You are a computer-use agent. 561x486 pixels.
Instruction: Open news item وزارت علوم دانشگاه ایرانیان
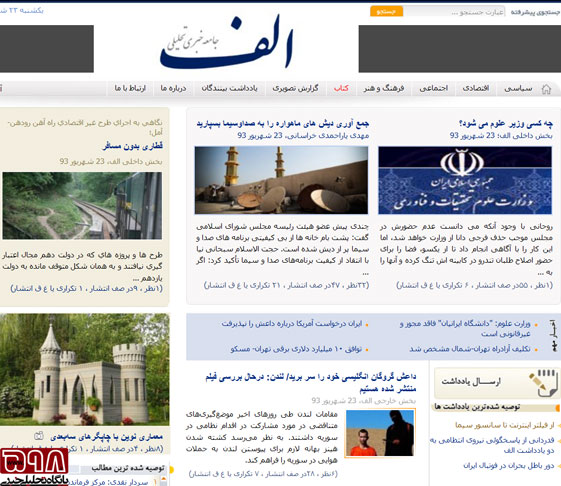point(465,329)
